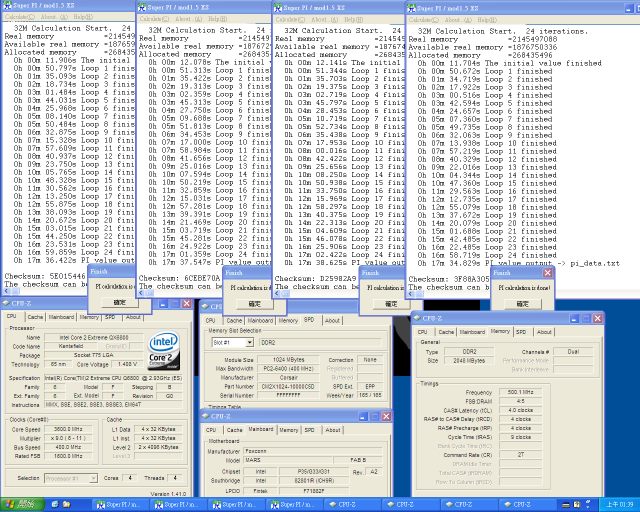The width and height of the screenshot is (640, 512).
Task: Click the leftmost system tray icon
Action: (565, 505)
